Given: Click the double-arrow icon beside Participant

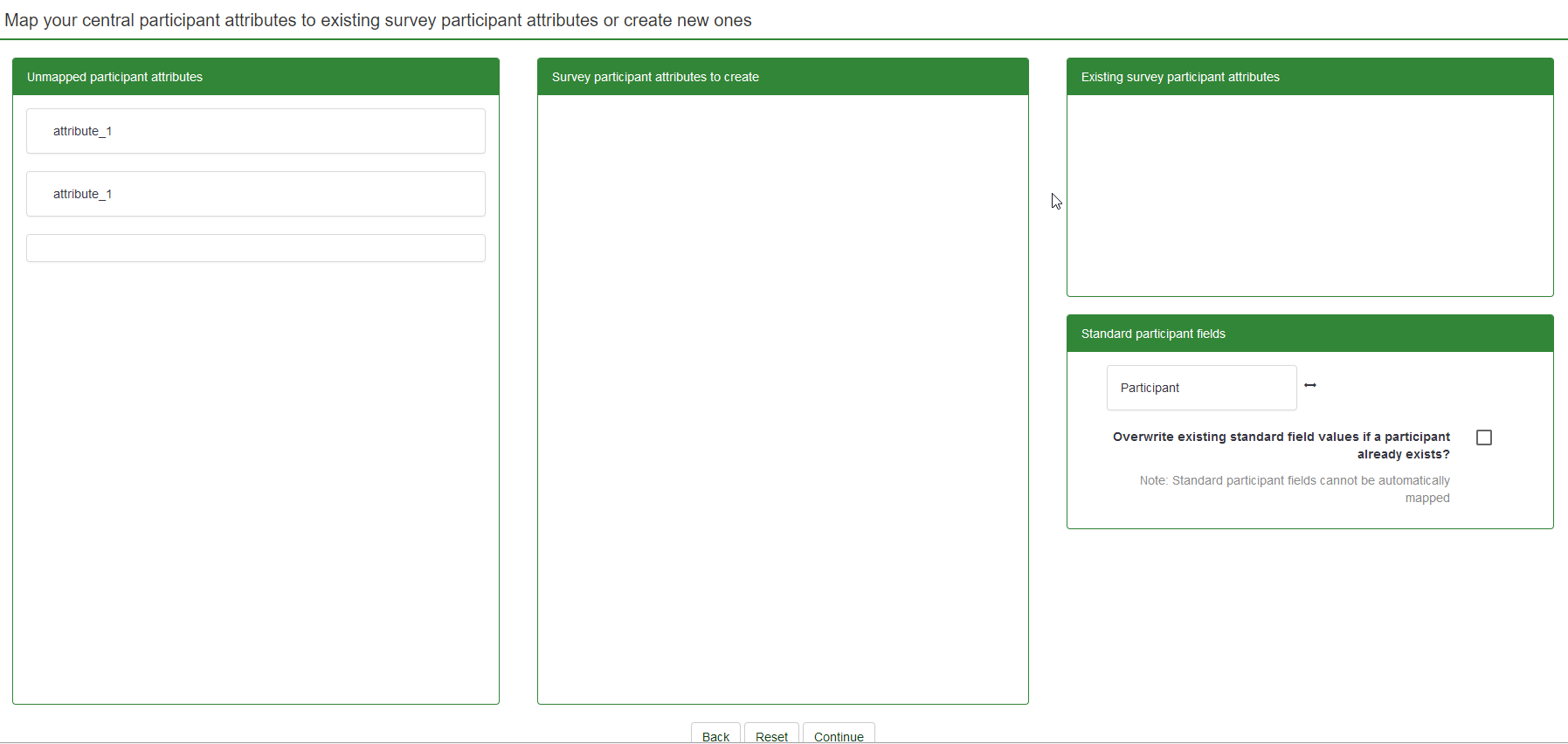Looking at the screenshot, I should (x=1309, y=385).
